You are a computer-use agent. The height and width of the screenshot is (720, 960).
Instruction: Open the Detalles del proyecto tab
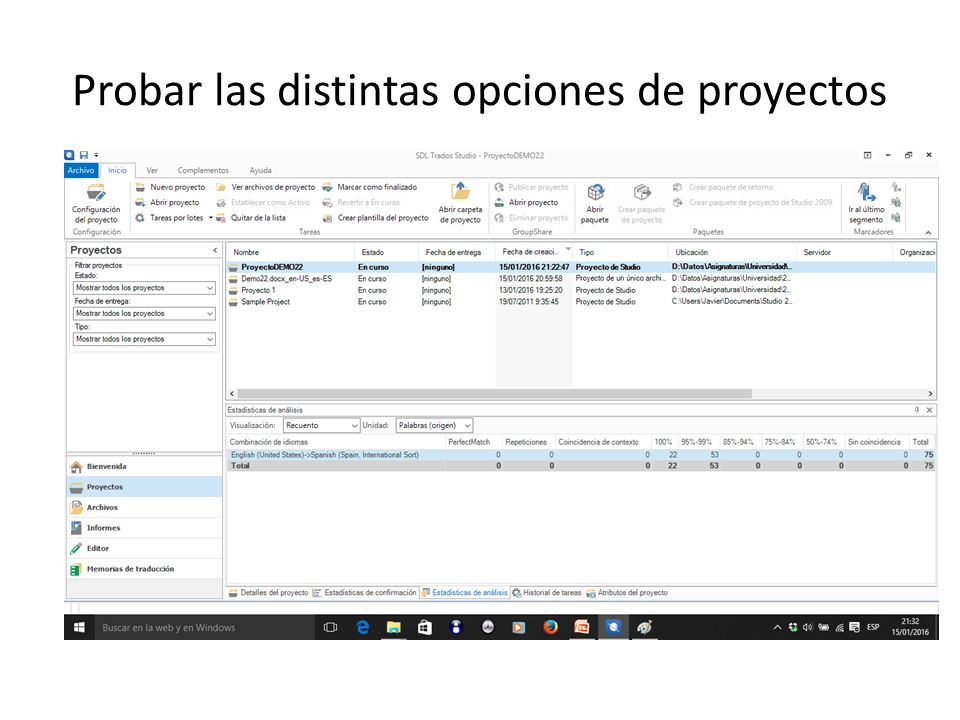click(x=269, y=593)
